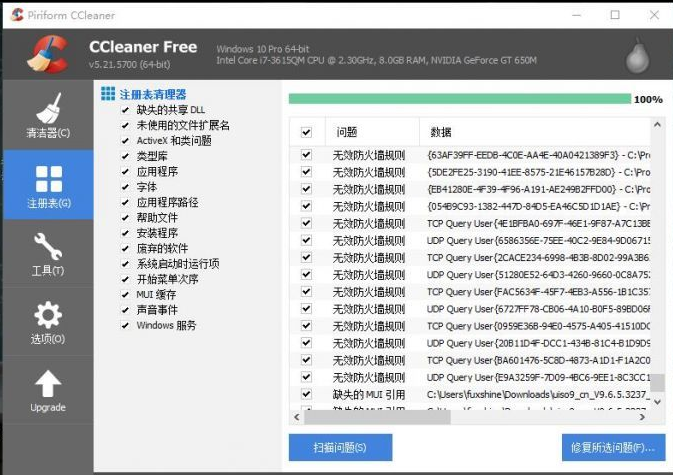The width and height of the screenshot is (673, 475).
Task: Select UDP Query User{20B11D4F entry
Action: [x=538, y=343]
